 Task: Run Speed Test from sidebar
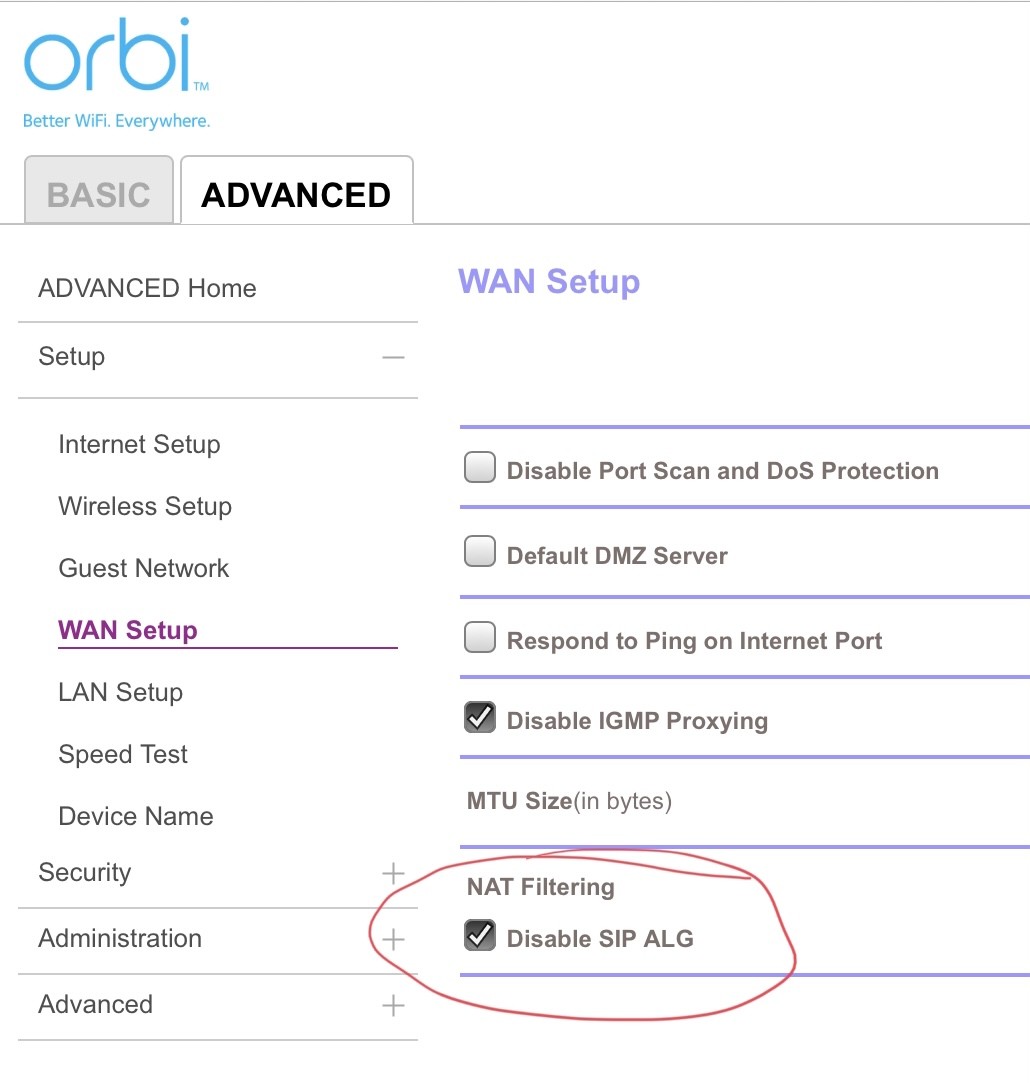click(x=123, y=755)
